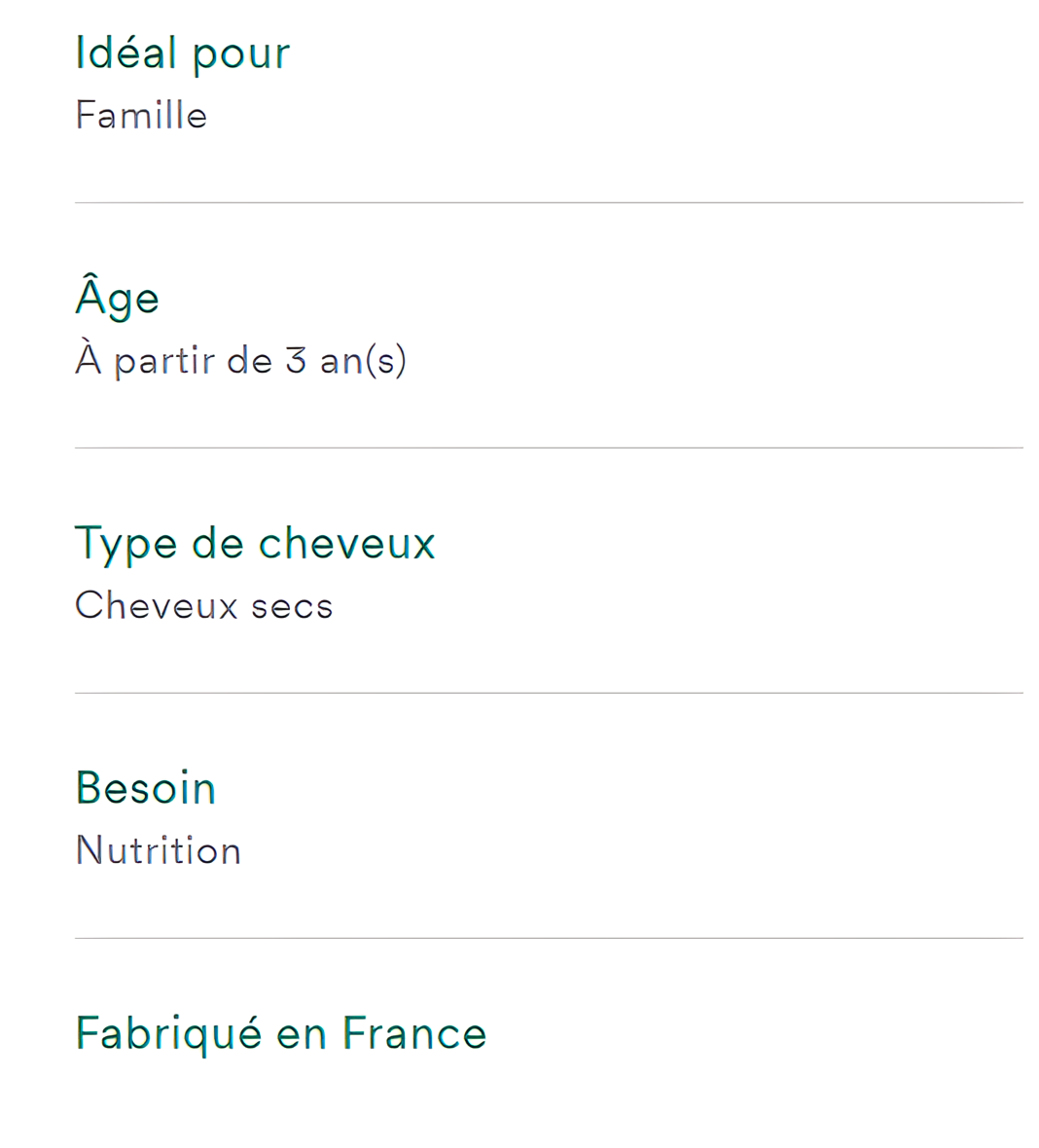Click the divider line beneath 'Nutrition'
The width and height of the screenshot is (1039, 1148).
549,938
